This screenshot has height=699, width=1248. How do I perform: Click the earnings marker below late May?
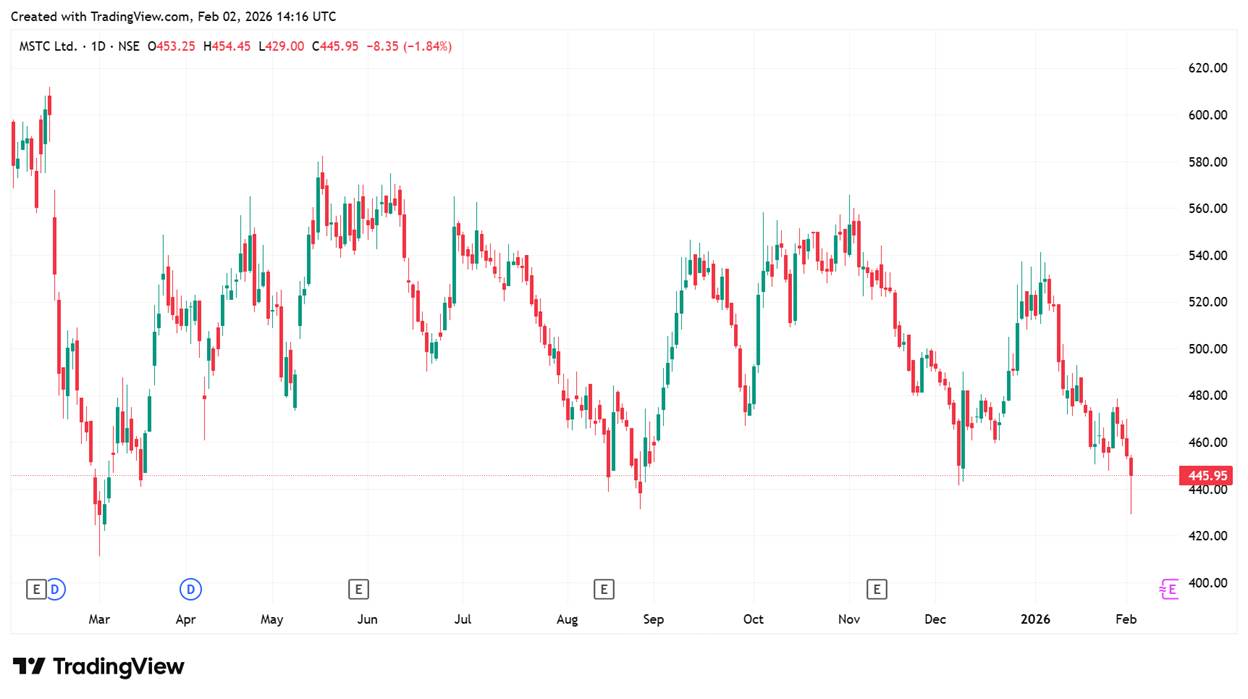[x=358, y=589]
